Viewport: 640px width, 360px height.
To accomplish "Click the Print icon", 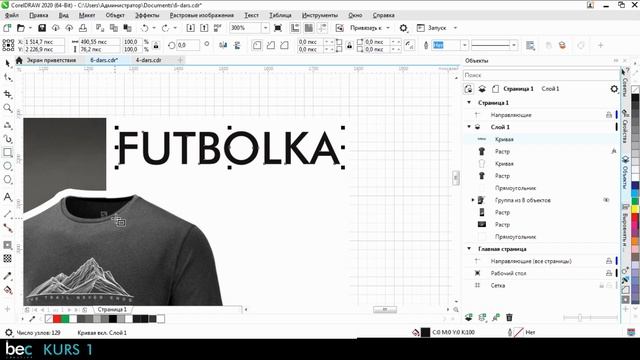I will pyautogui.click(x=83, y=28).
